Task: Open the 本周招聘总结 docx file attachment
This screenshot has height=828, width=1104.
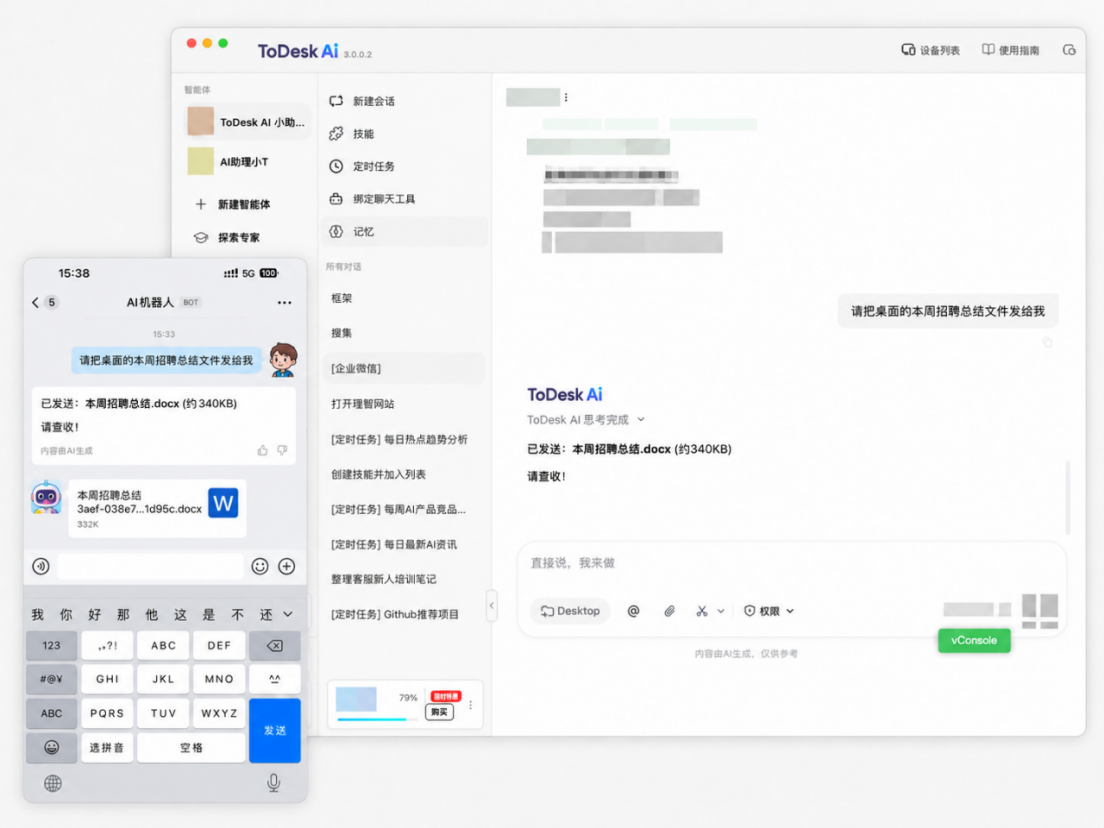Action: (x=157, y=508)
